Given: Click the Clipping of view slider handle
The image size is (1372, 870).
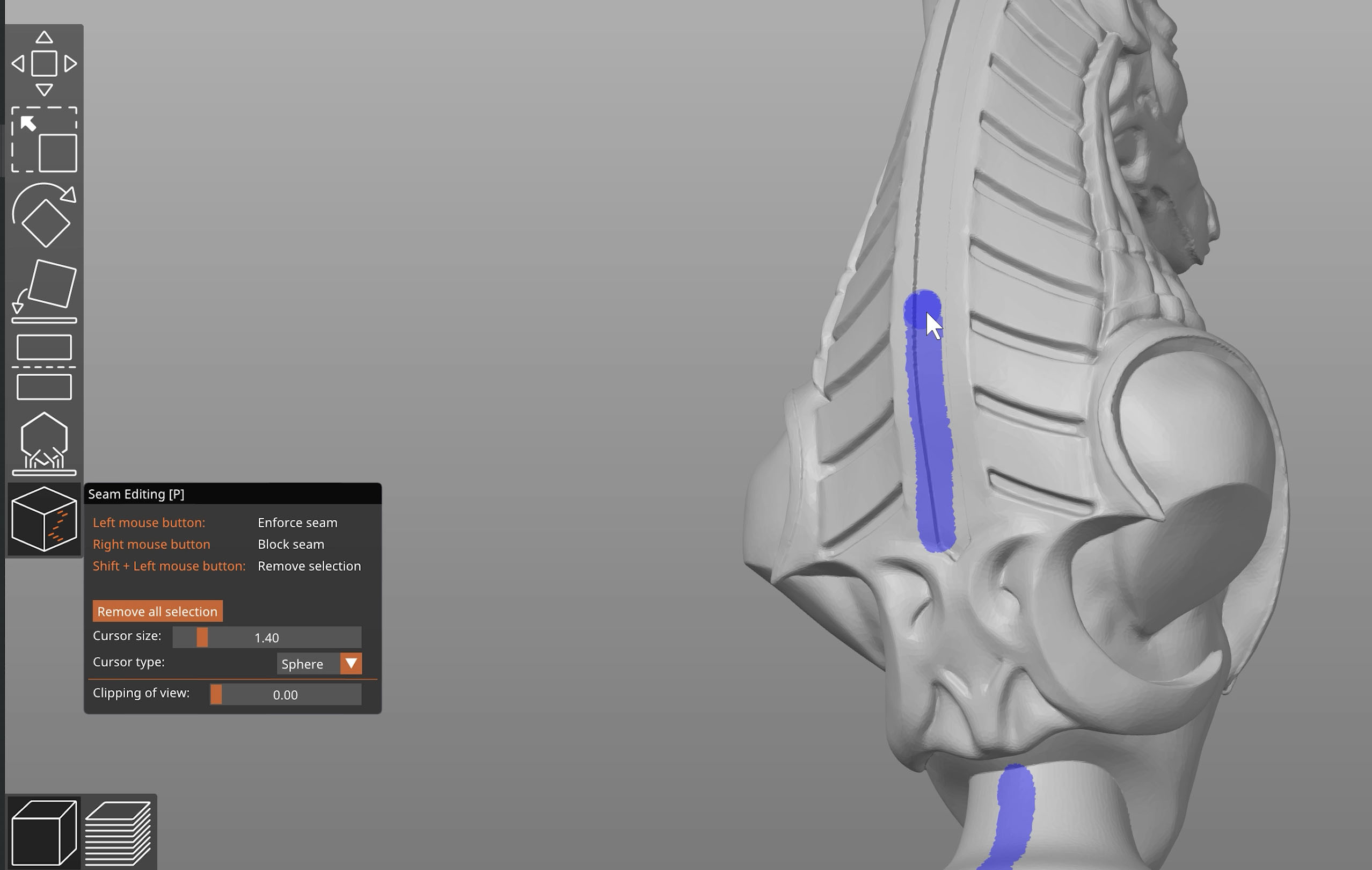Looking at the screenshot, I should click(216, 694).
